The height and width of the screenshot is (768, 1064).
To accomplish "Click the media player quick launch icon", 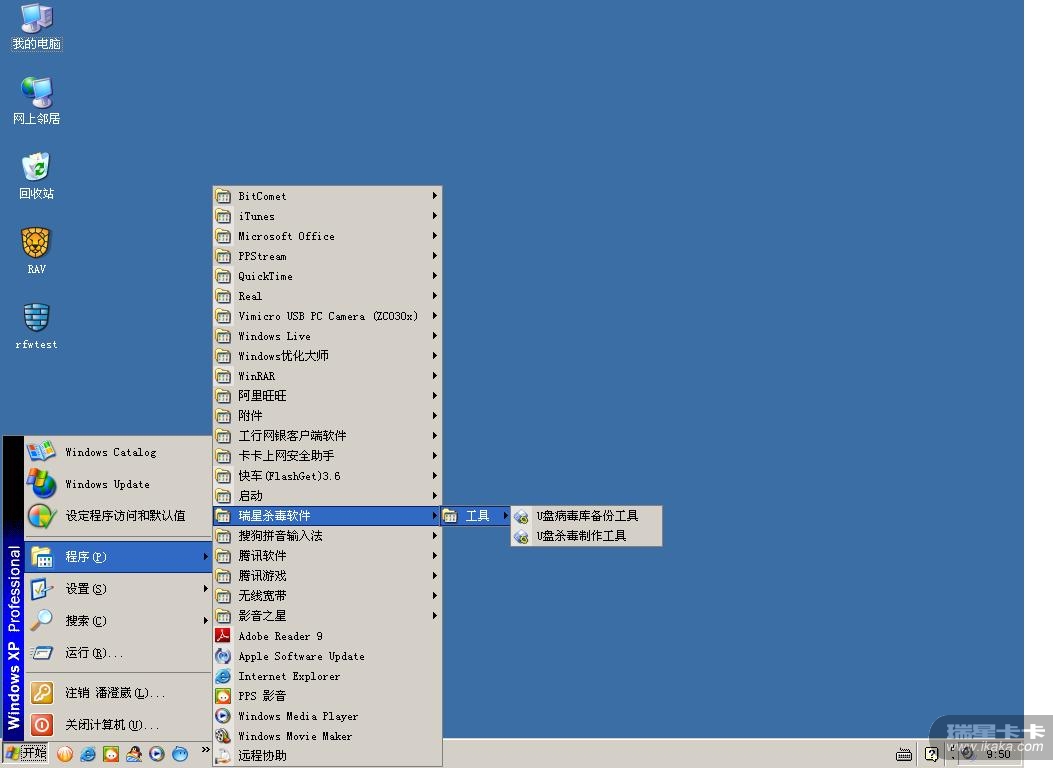I will point(157,754).
